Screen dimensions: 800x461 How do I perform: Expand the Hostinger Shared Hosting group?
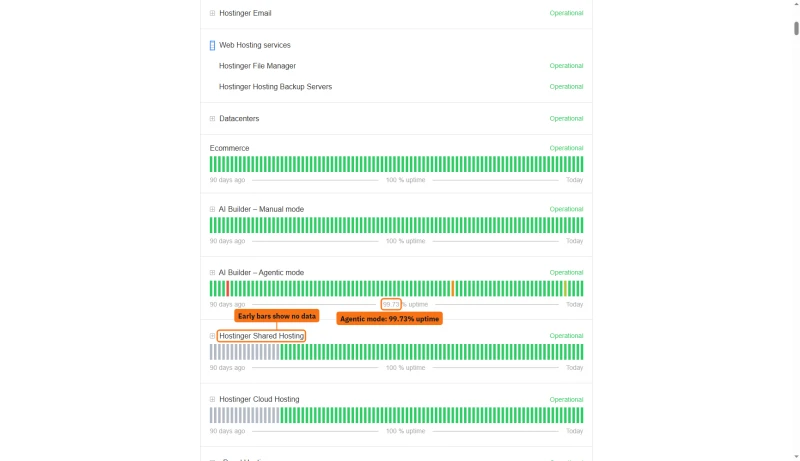coord(212,336)
